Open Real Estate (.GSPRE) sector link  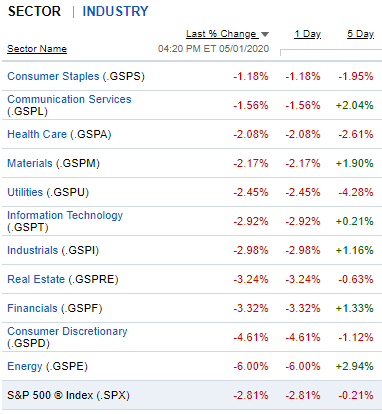point(63,279)
